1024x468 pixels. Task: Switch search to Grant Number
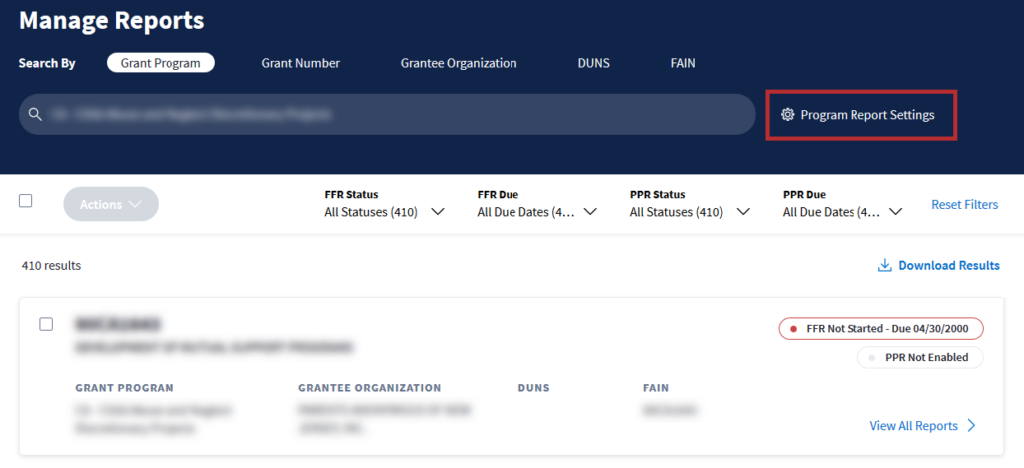tap(300, 63)
